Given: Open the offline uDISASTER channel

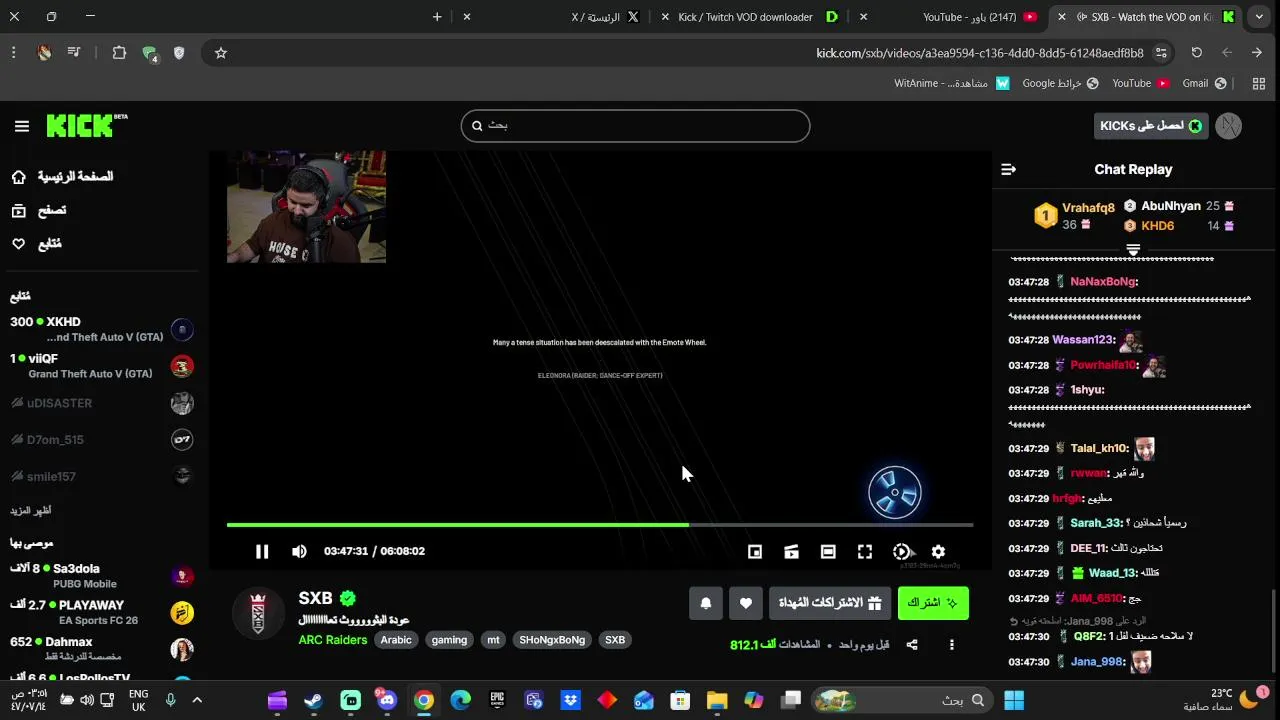Looking at the screenshot, I should click(101, 403).
